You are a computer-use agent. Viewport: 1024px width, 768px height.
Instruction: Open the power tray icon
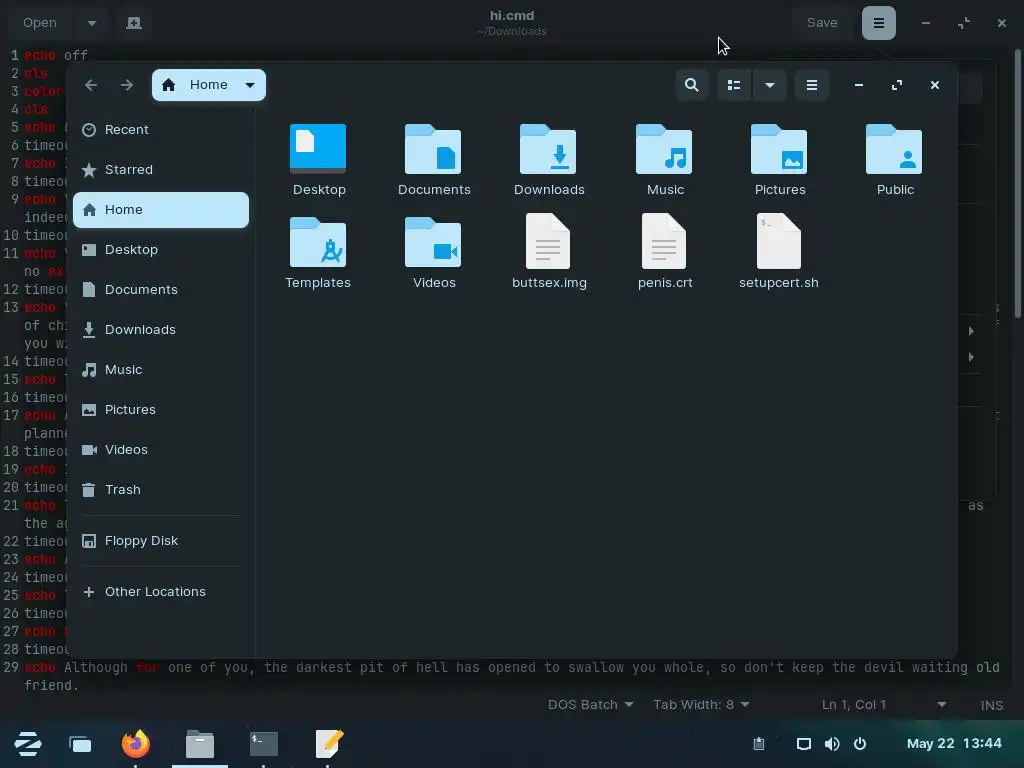click(x=860, y=744)
